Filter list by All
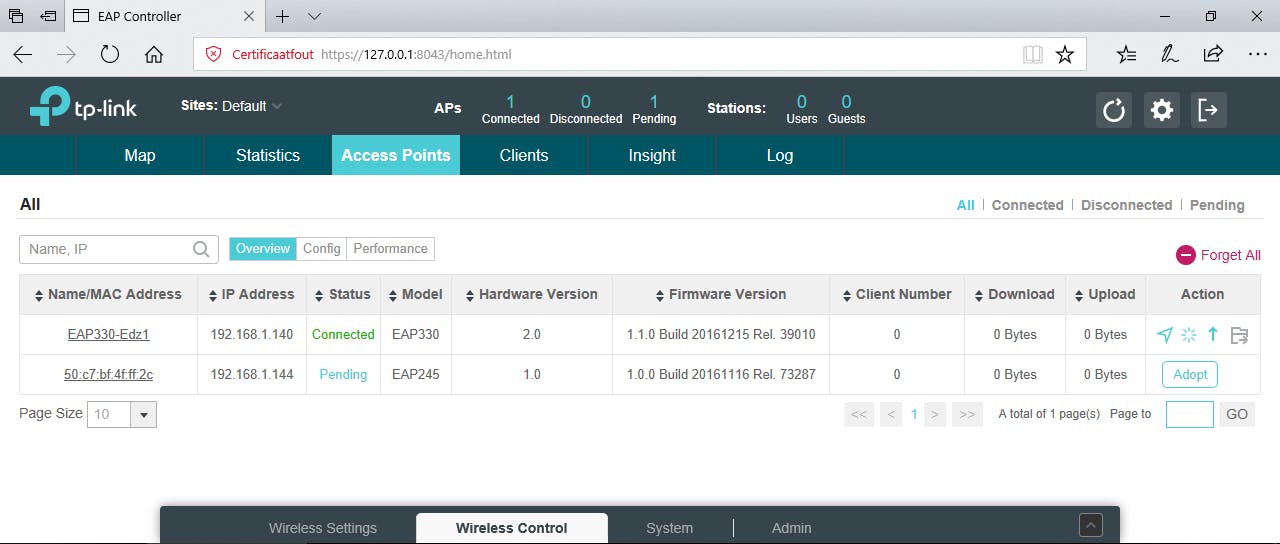The width and height of the screenshot is (1280, 544). pyautogui.click(x=965, y=205)
